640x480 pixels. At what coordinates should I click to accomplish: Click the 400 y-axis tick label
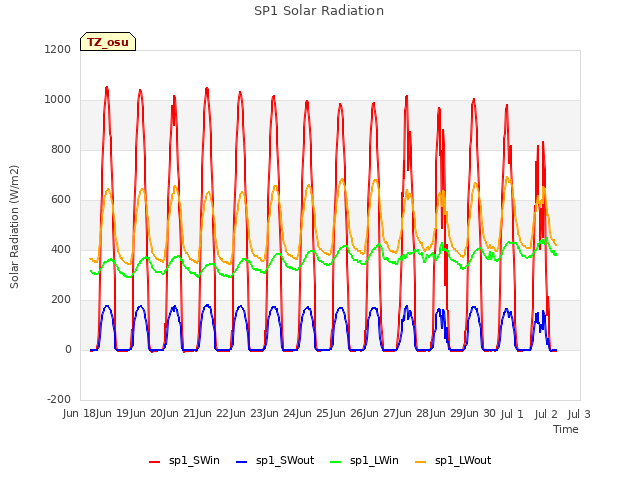pyautogui.click(x=61, y=249)
